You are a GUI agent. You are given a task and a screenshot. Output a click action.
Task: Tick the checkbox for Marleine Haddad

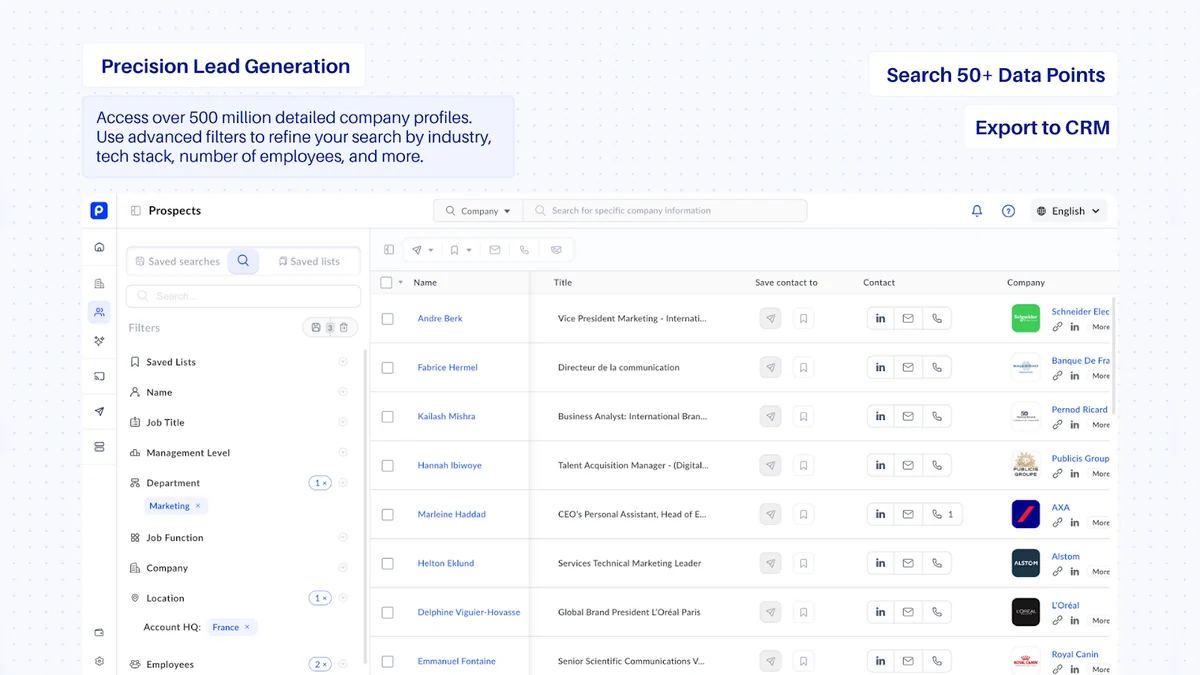pyautogui.click(x=388, y=515)
